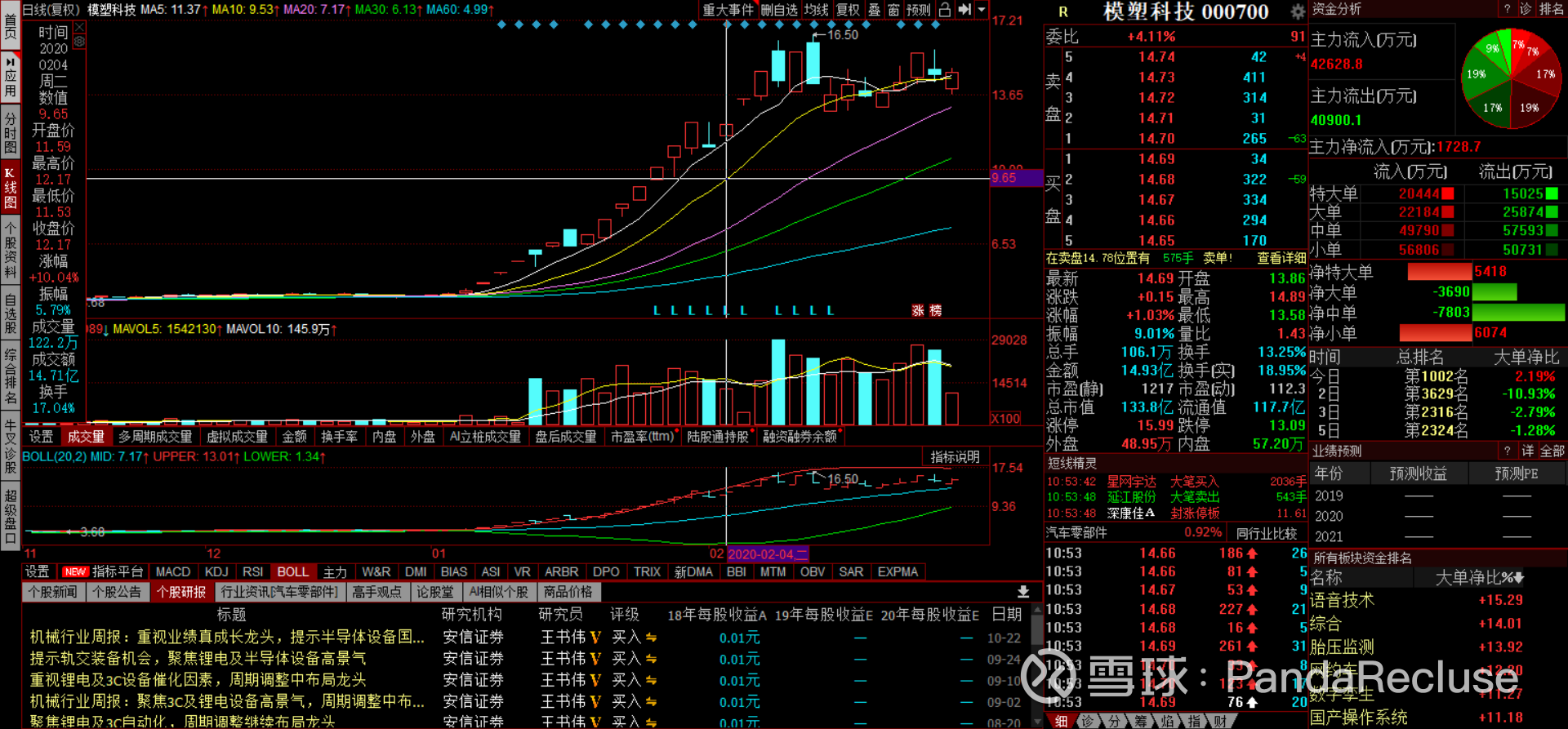1568x729 pixels.
Task: Click the question mark icon in 资金分析 header
Action: (1507, 9)
